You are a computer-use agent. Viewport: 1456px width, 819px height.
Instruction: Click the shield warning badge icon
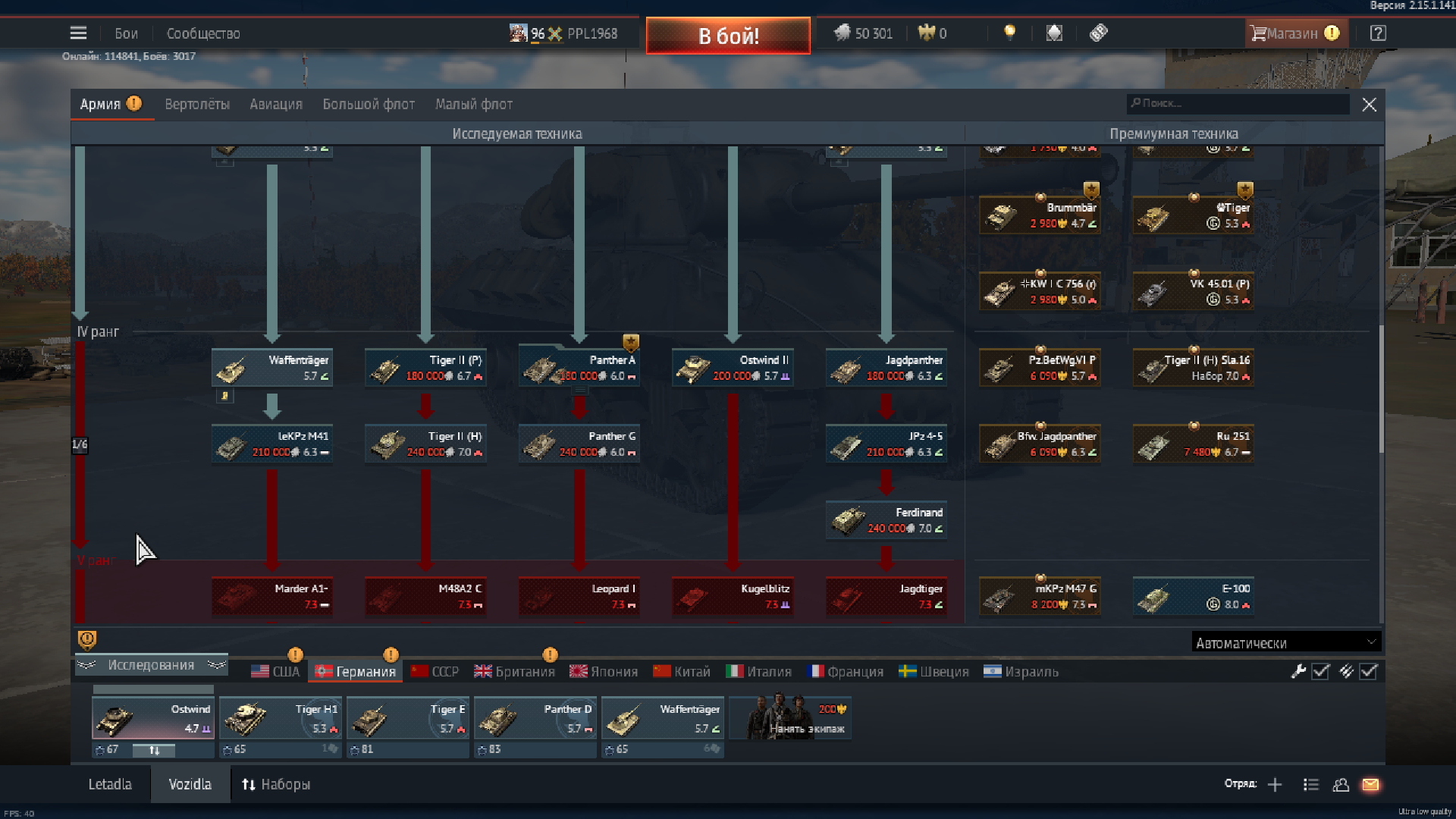pyautogui.click(x=87, y=641)
